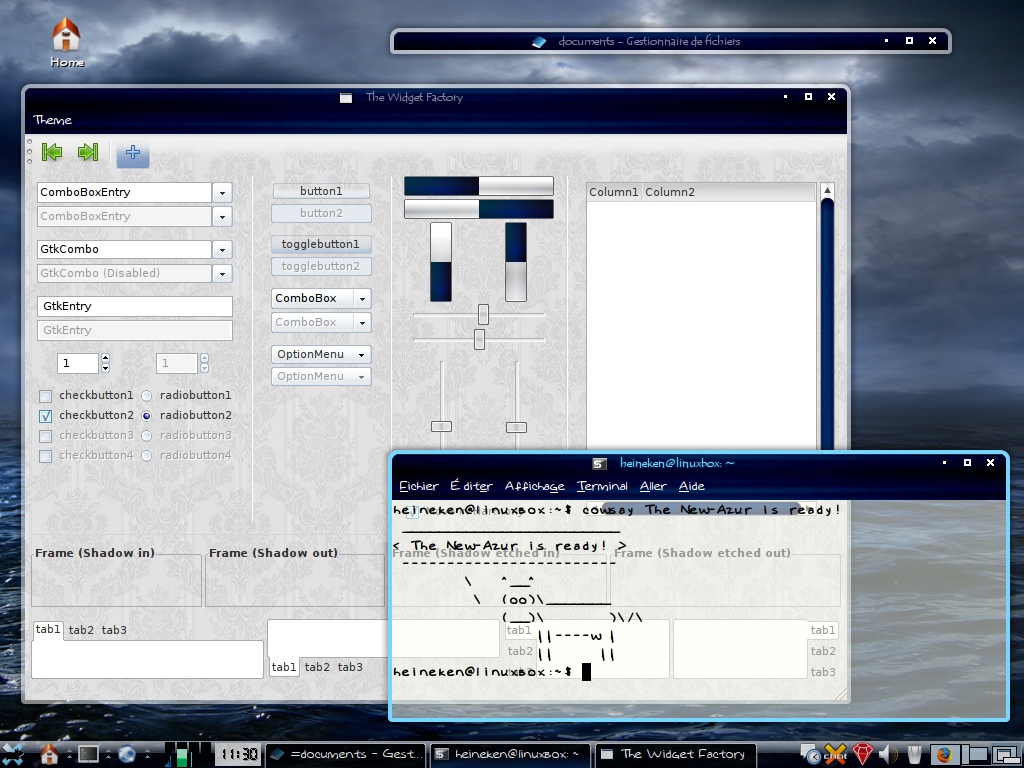This screenshot has width=1024, height=768.
Task: Click the terminal window title icon
Action: click(x=600, y=464)
